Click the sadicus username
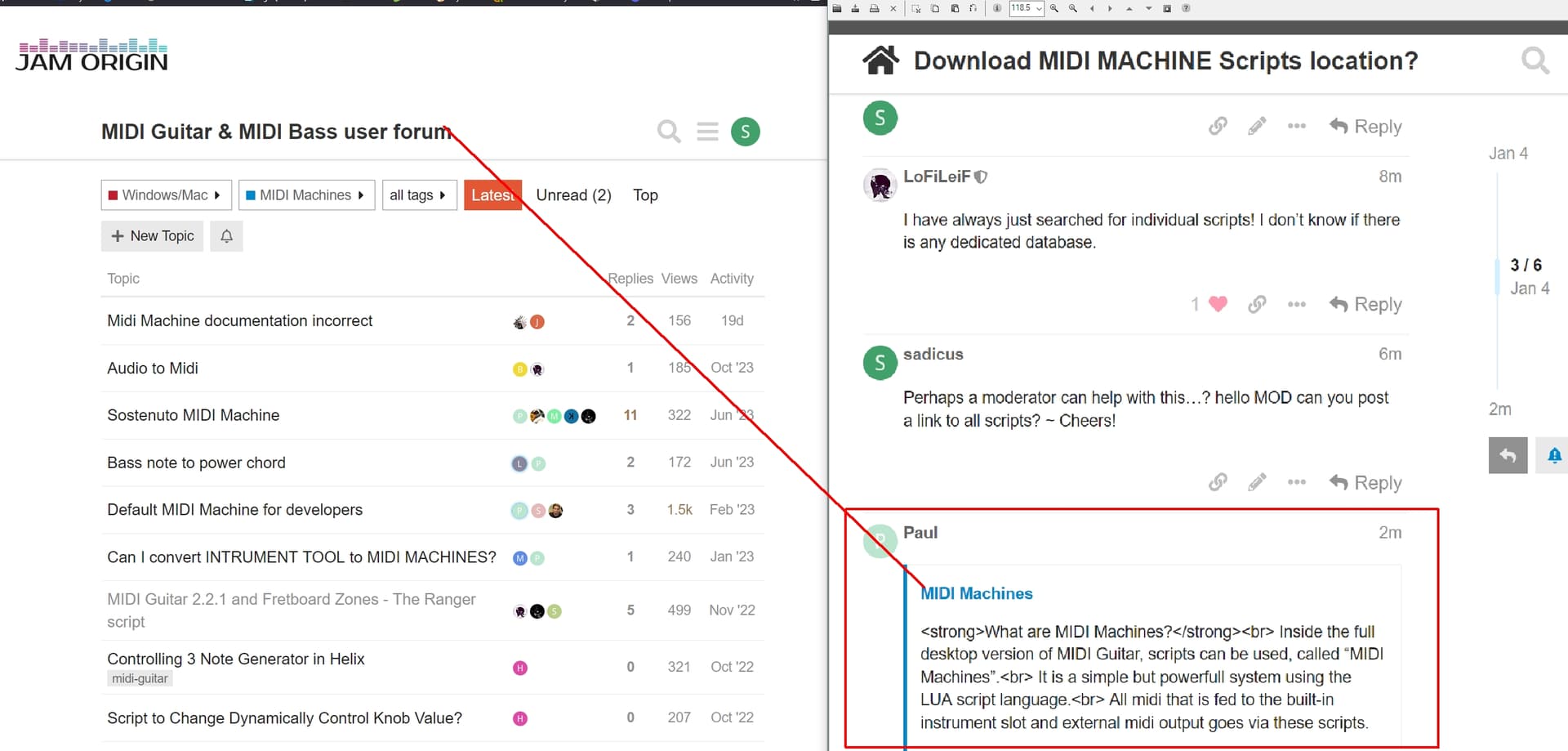 pos(933,354)
